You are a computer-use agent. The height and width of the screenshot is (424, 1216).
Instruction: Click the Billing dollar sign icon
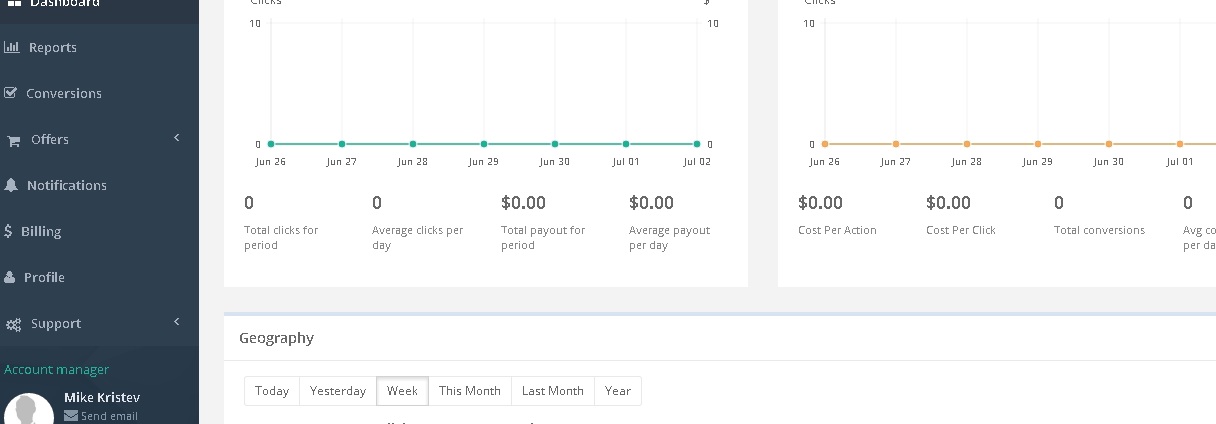9,231
